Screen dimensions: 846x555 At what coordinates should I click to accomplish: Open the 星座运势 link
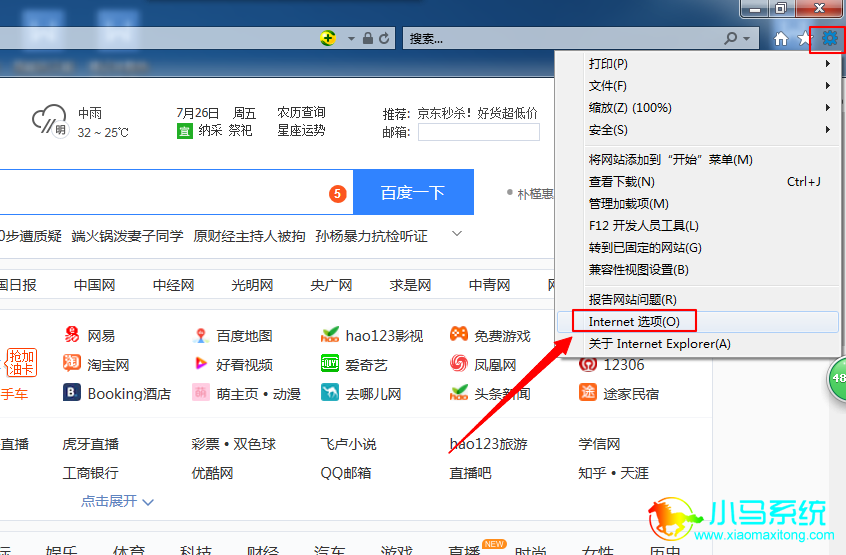pyautogui.click(x=301, y=131)
